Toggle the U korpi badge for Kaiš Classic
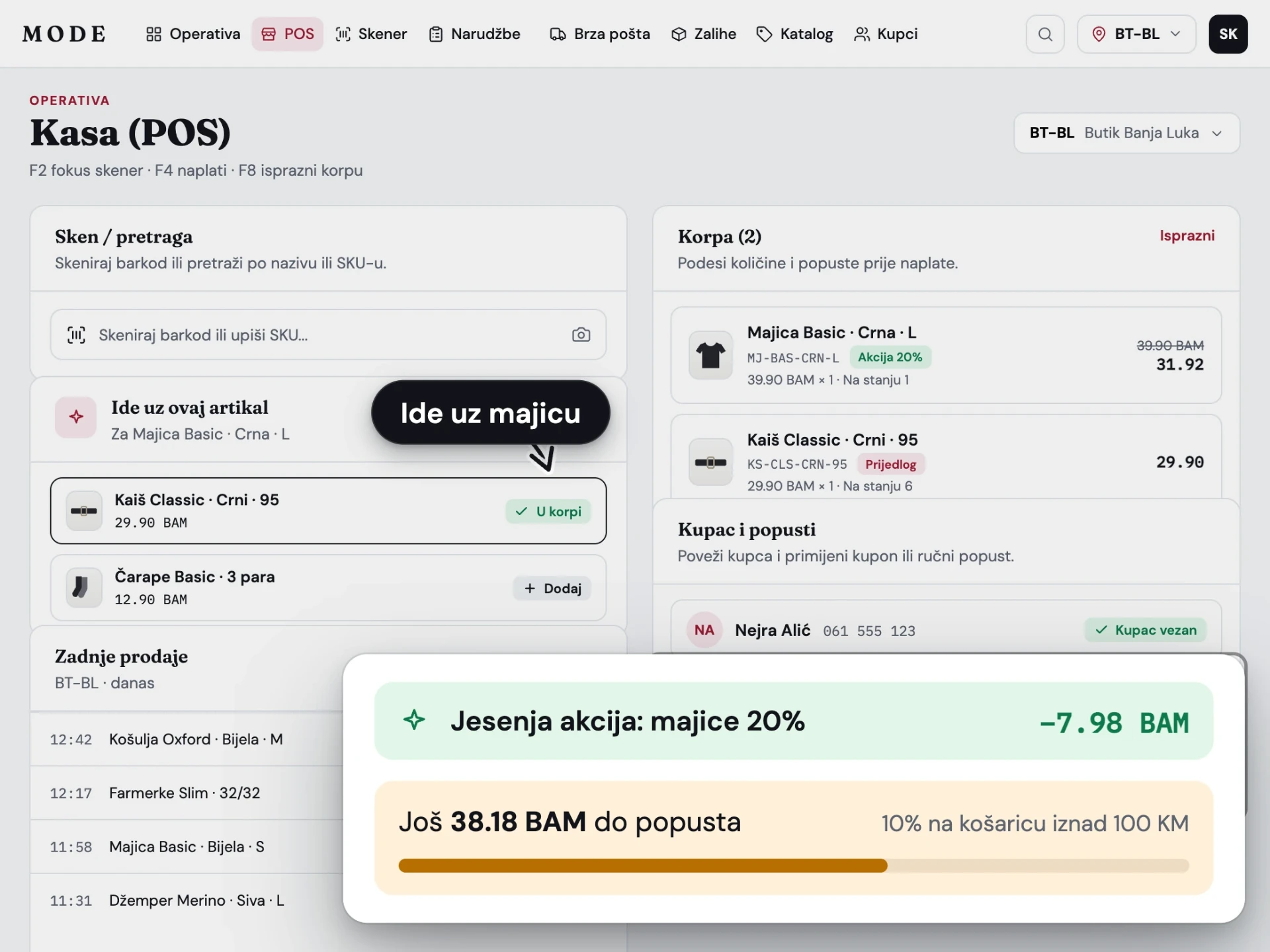Viewport: 1270px width, 952px height. click(548, 511)
